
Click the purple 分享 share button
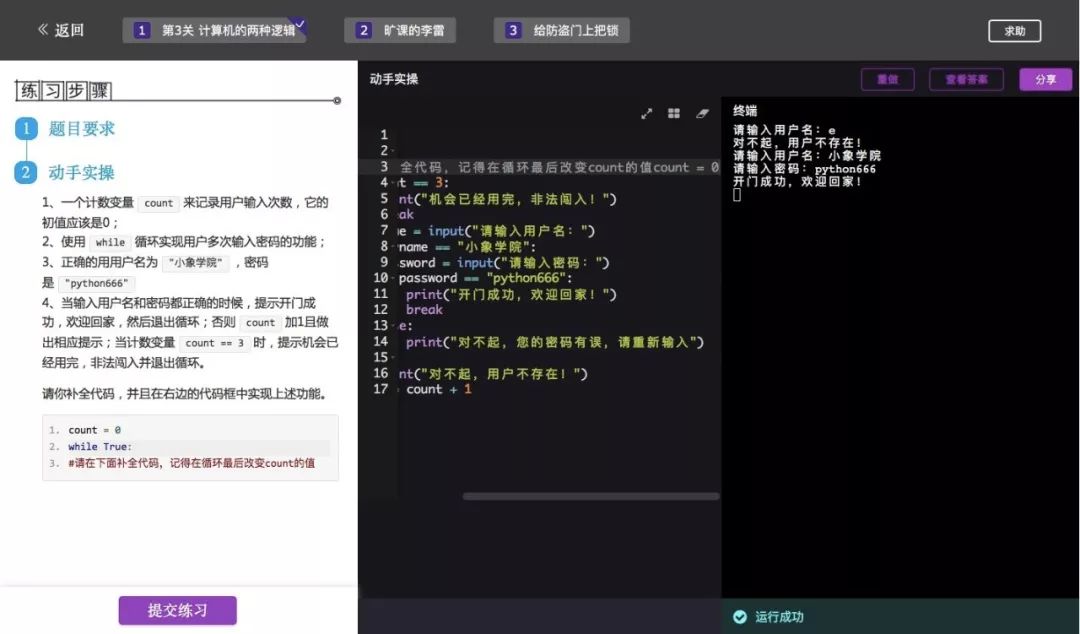coord(1046,79)
